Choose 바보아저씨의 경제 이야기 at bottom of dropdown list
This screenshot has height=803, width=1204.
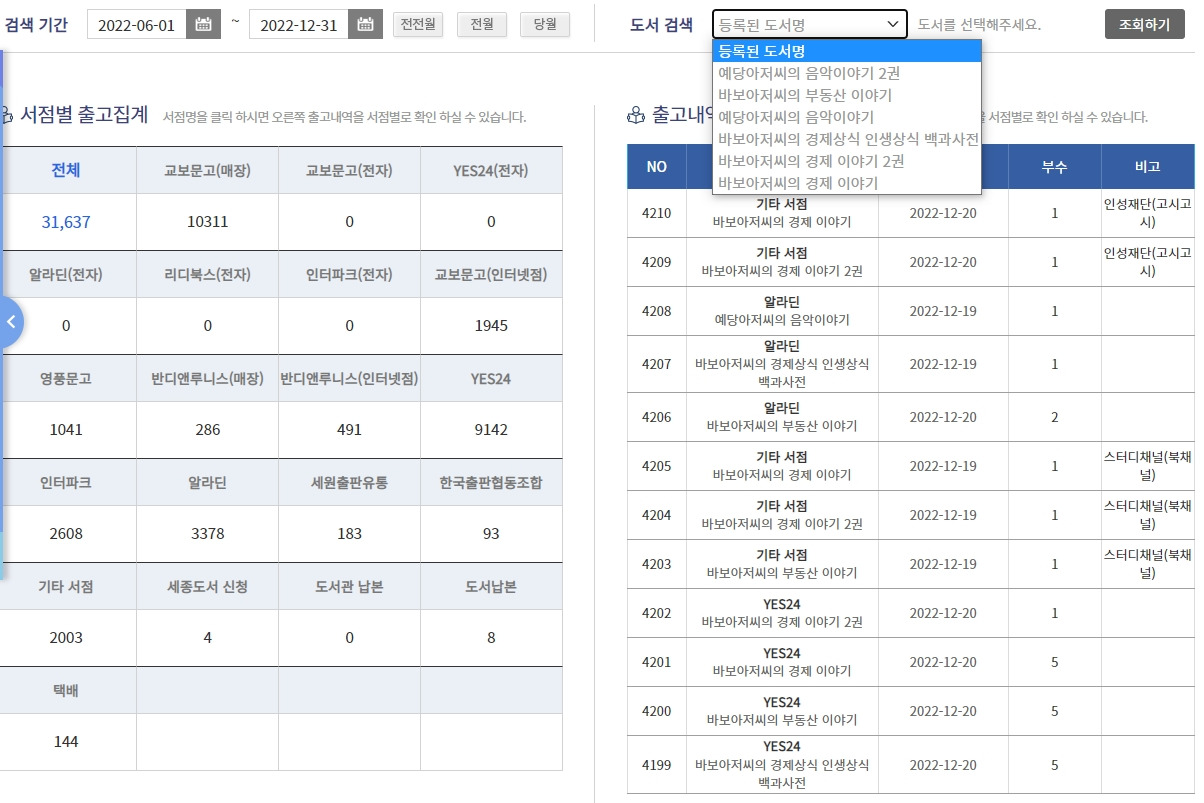(847, 183)
